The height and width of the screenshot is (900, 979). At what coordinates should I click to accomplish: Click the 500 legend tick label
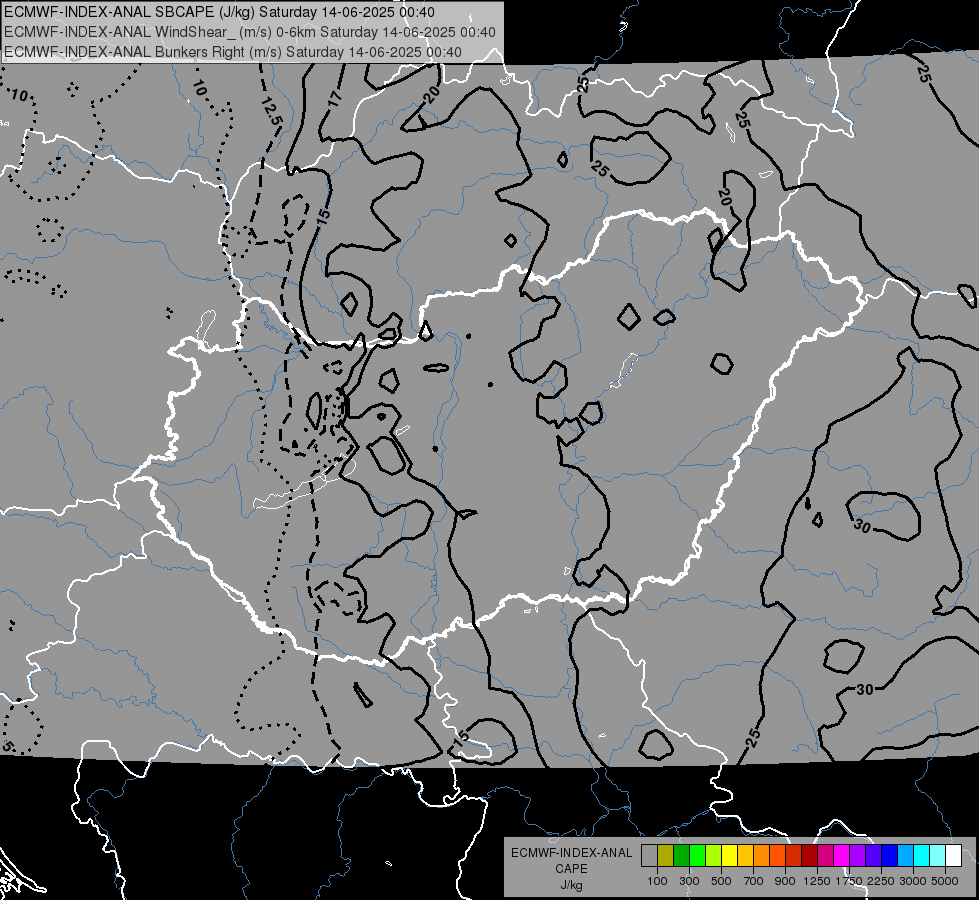721,881
